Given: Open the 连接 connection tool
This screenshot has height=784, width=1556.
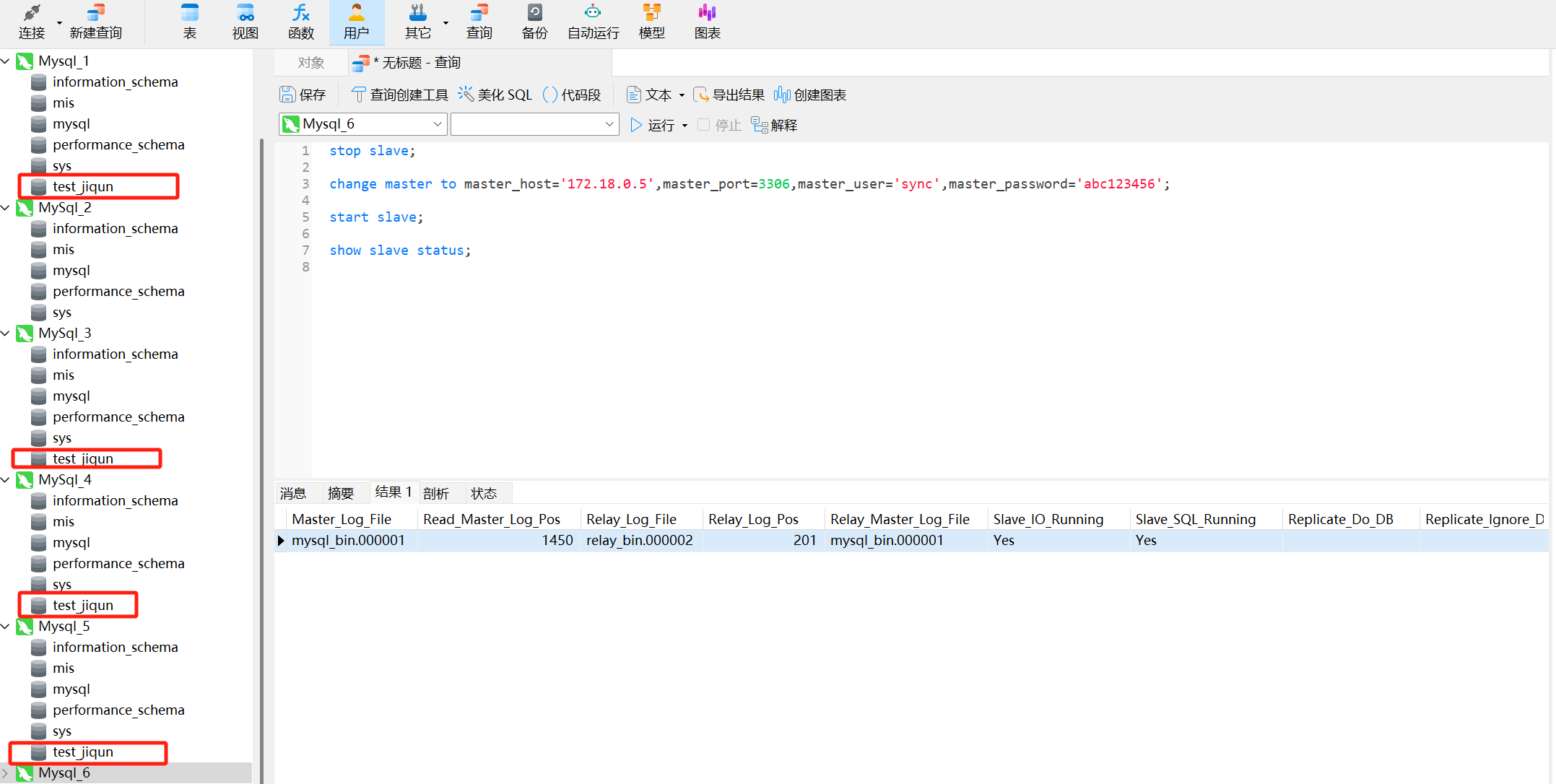Looking at the screenshot, I should point(31,22).
